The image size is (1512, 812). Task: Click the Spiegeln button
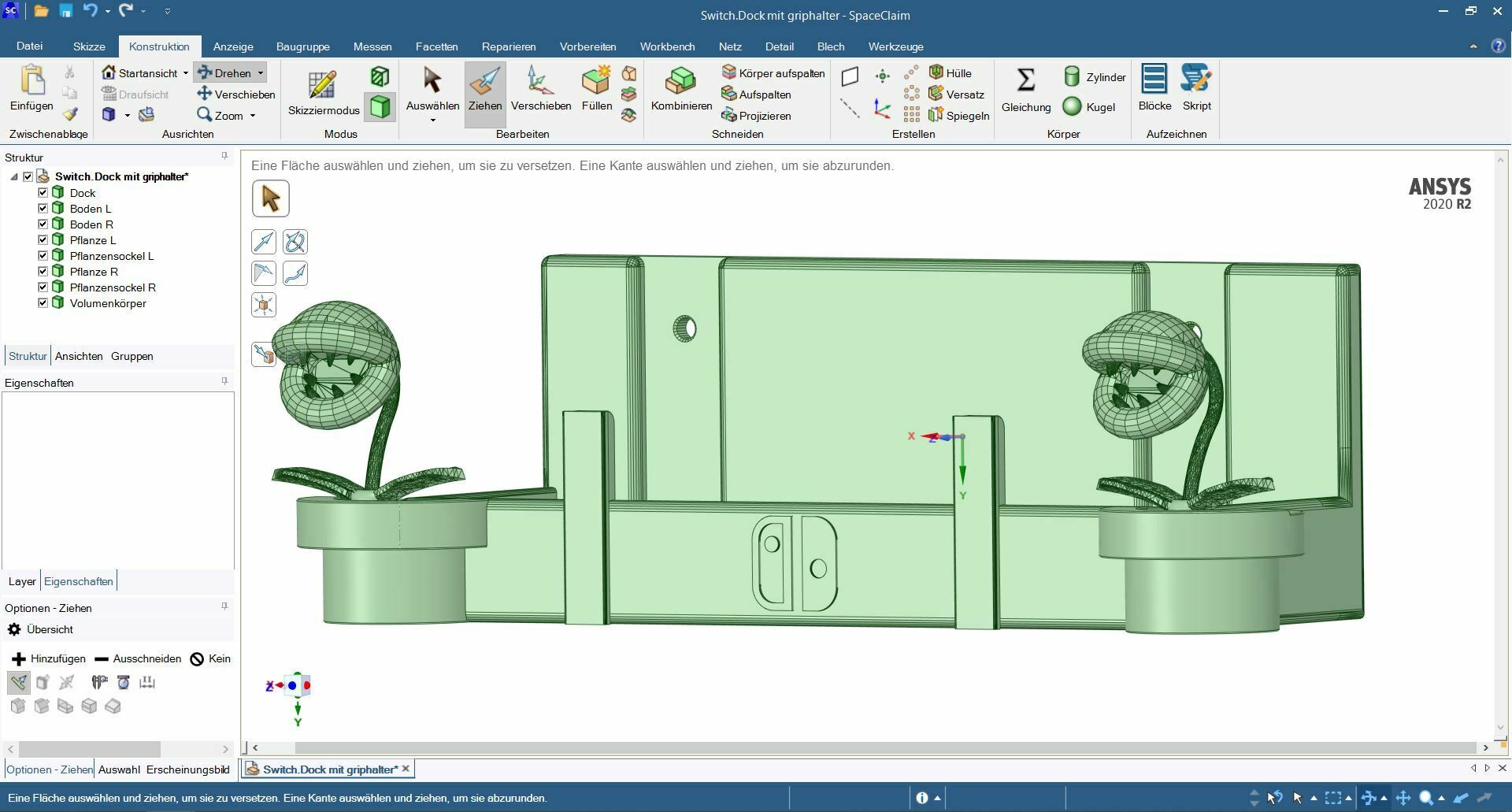[958, 116]
